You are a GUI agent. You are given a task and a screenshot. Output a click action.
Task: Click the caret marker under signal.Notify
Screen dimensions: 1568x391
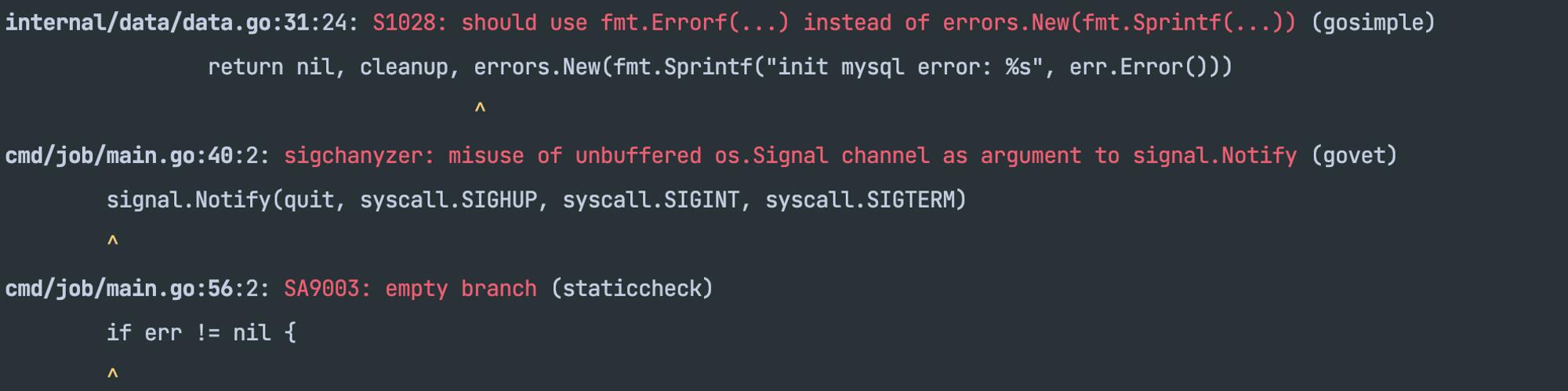(113, 242)
